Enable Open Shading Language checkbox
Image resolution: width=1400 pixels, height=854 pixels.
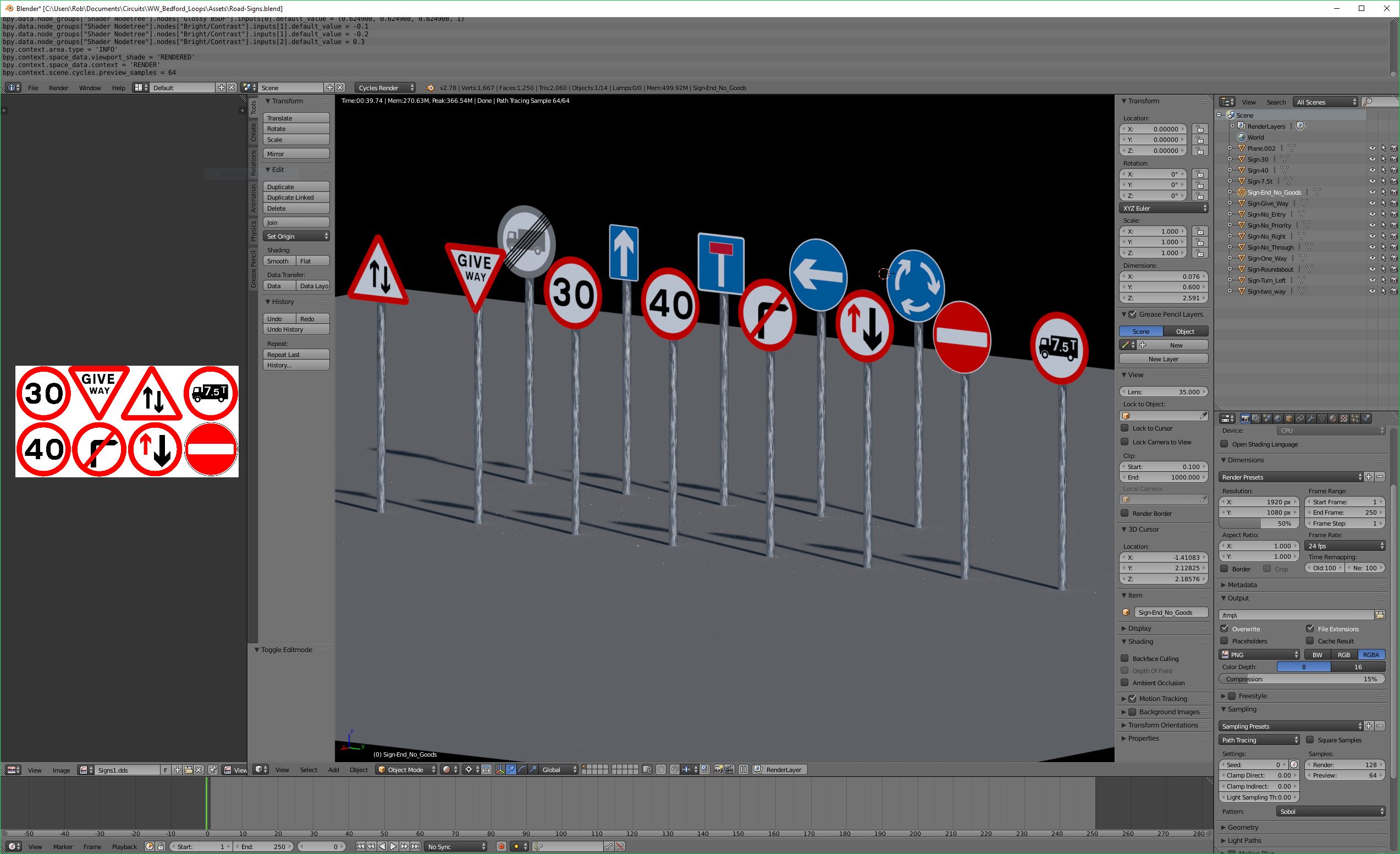click(x=1225, y=444)
